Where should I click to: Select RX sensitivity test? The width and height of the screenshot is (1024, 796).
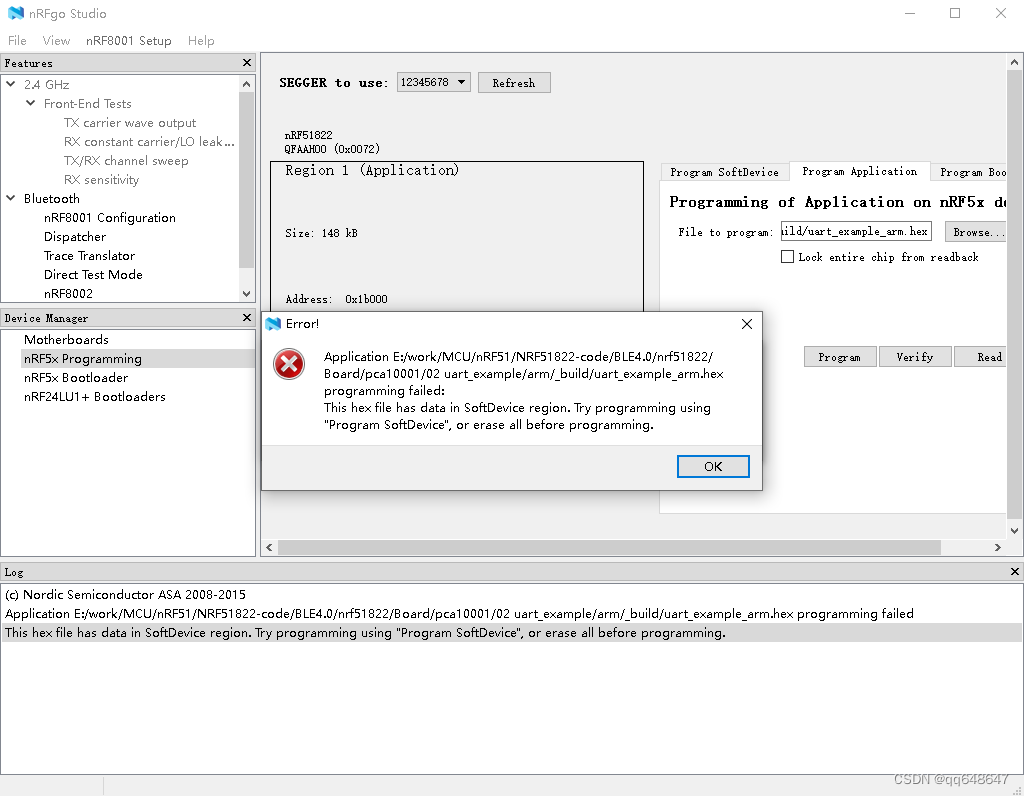point(101,180)
